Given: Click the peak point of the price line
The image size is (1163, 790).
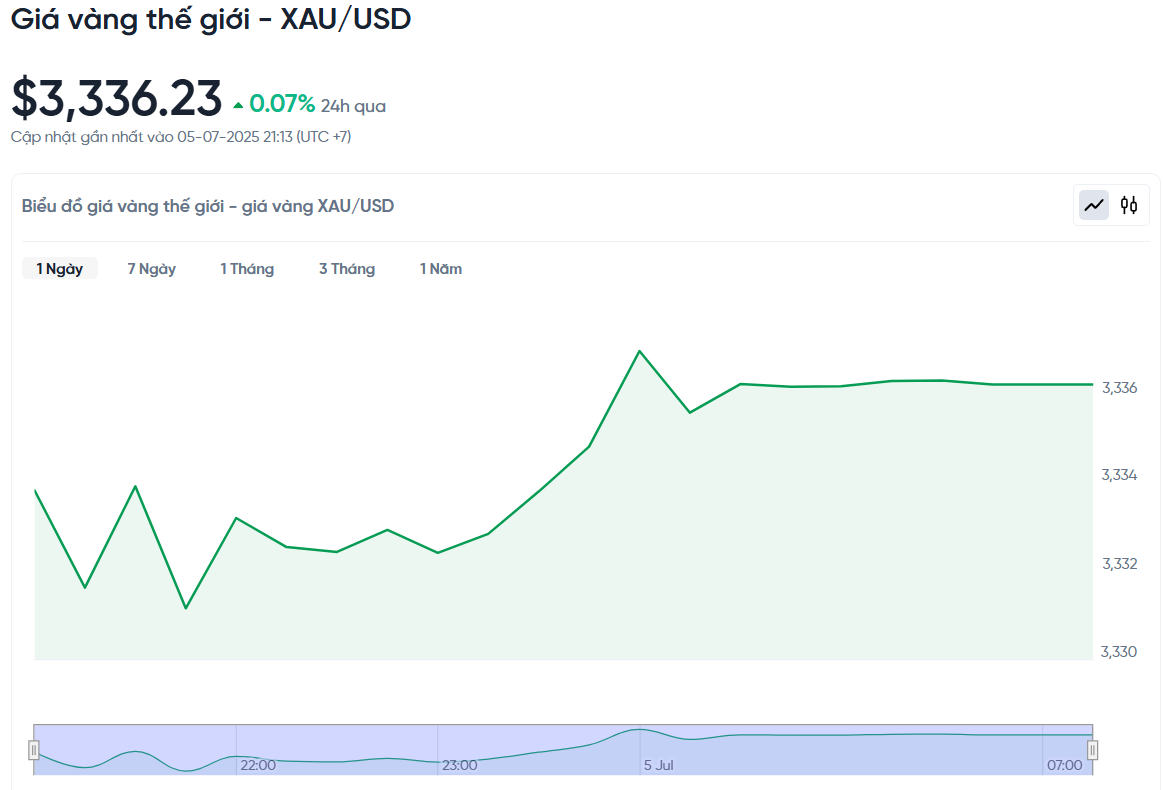Looking at the screenshot, I should (x=639, y=351).
